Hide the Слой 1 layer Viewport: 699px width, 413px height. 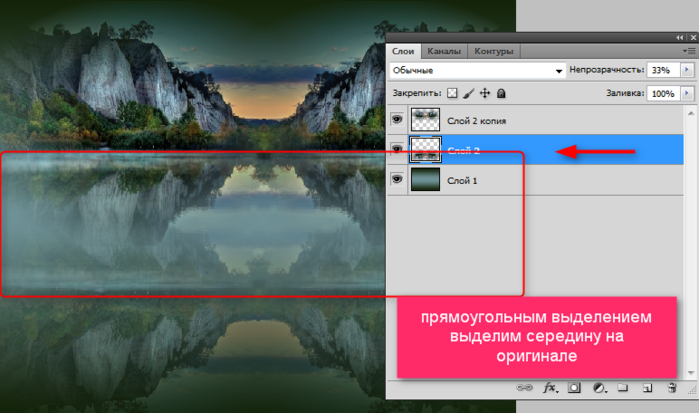[x=397, y=179]
